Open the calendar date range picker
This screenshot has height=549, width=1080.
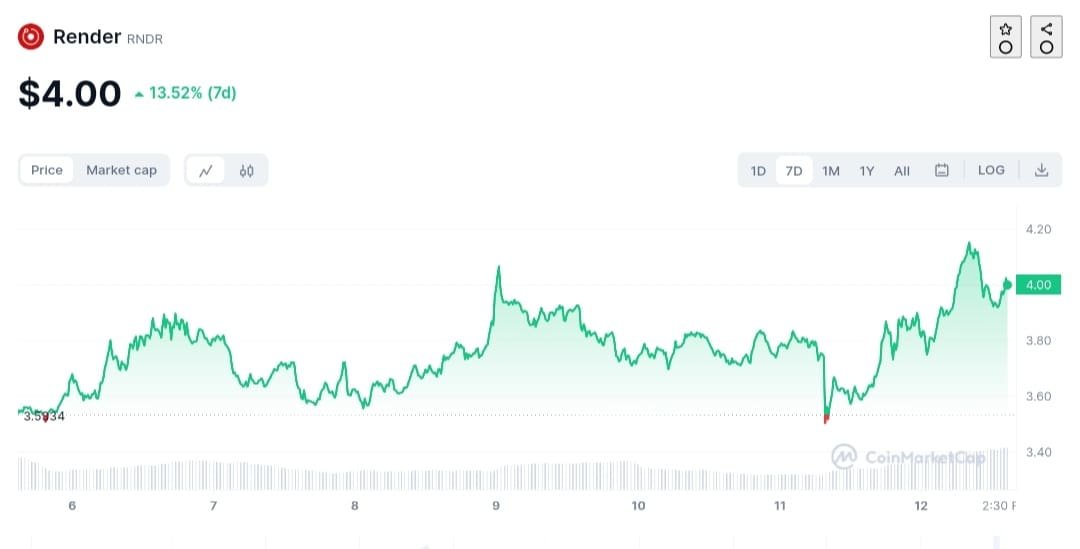(941, 170)
